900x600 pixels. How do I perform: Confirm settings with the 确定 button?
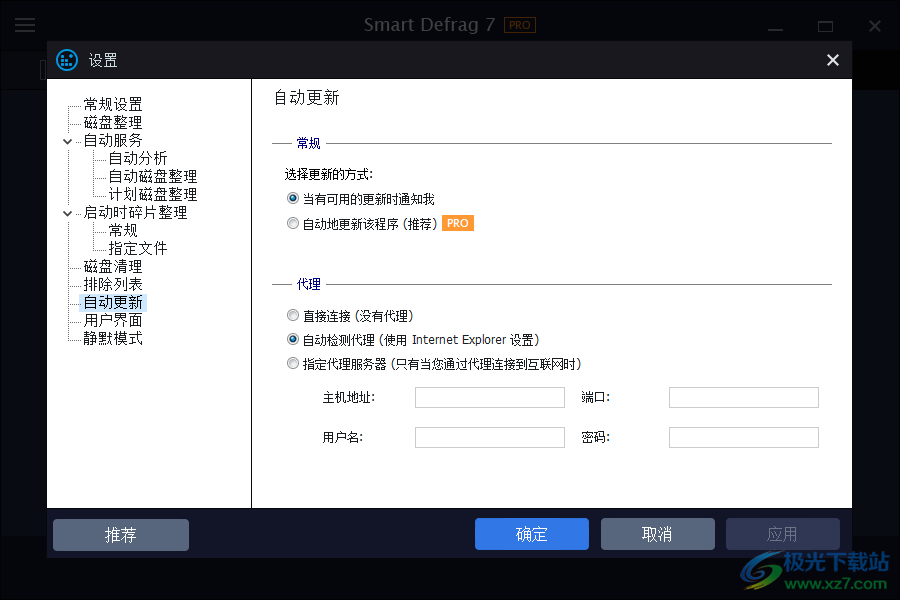tap(532, 534)
